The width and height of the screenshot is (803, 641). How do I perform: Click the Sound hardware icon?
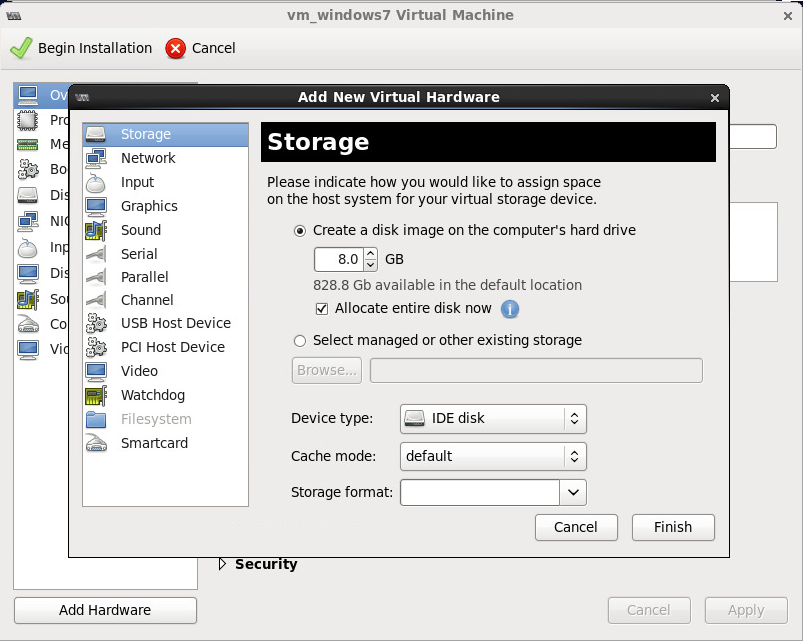(x=96, y=230)
